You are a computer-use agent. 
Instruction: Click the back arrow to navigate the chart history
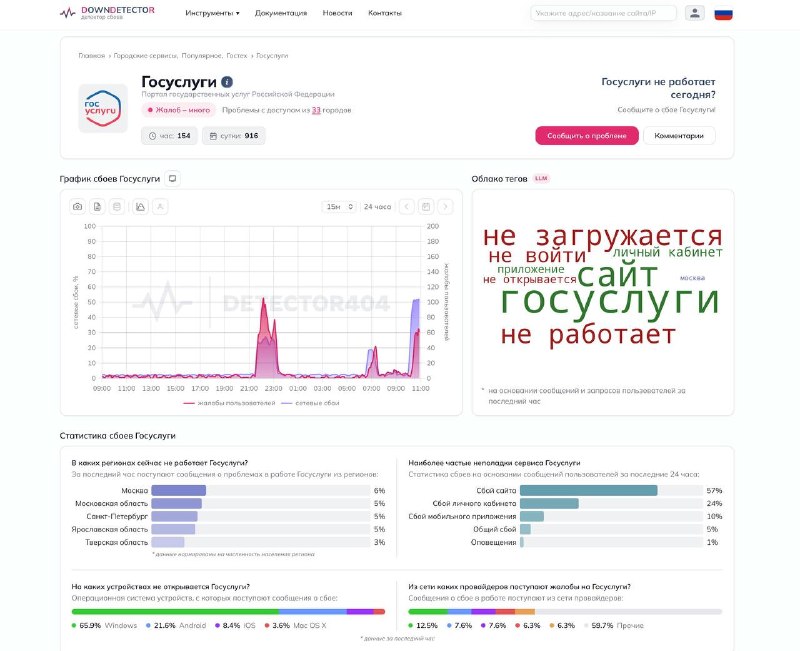tap(408, 206)
